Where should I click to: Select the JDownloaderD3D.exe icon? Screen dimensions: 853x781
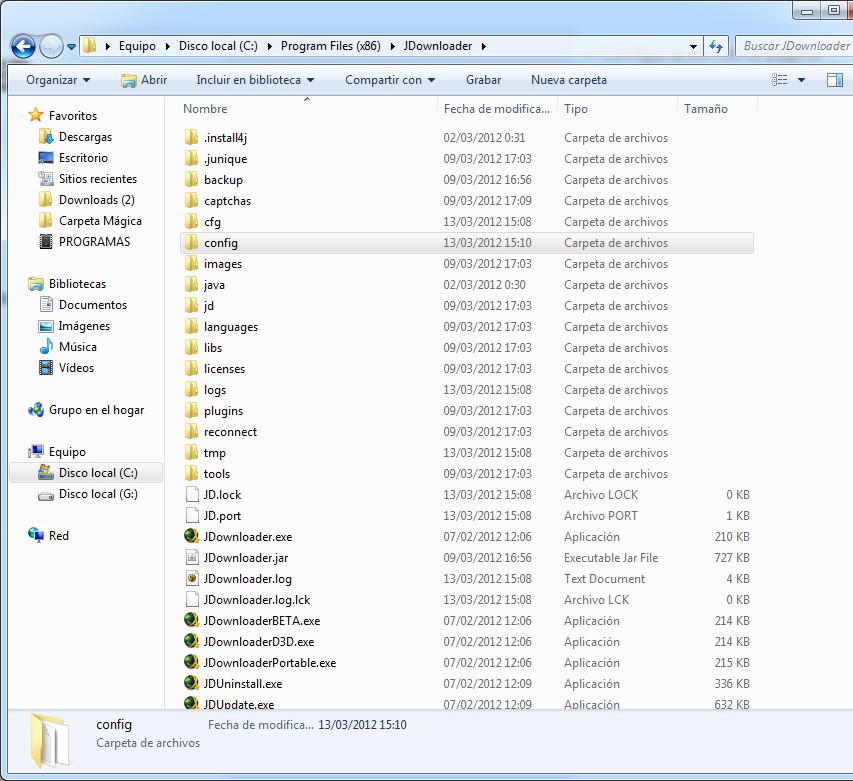click(x=191, y=641)
